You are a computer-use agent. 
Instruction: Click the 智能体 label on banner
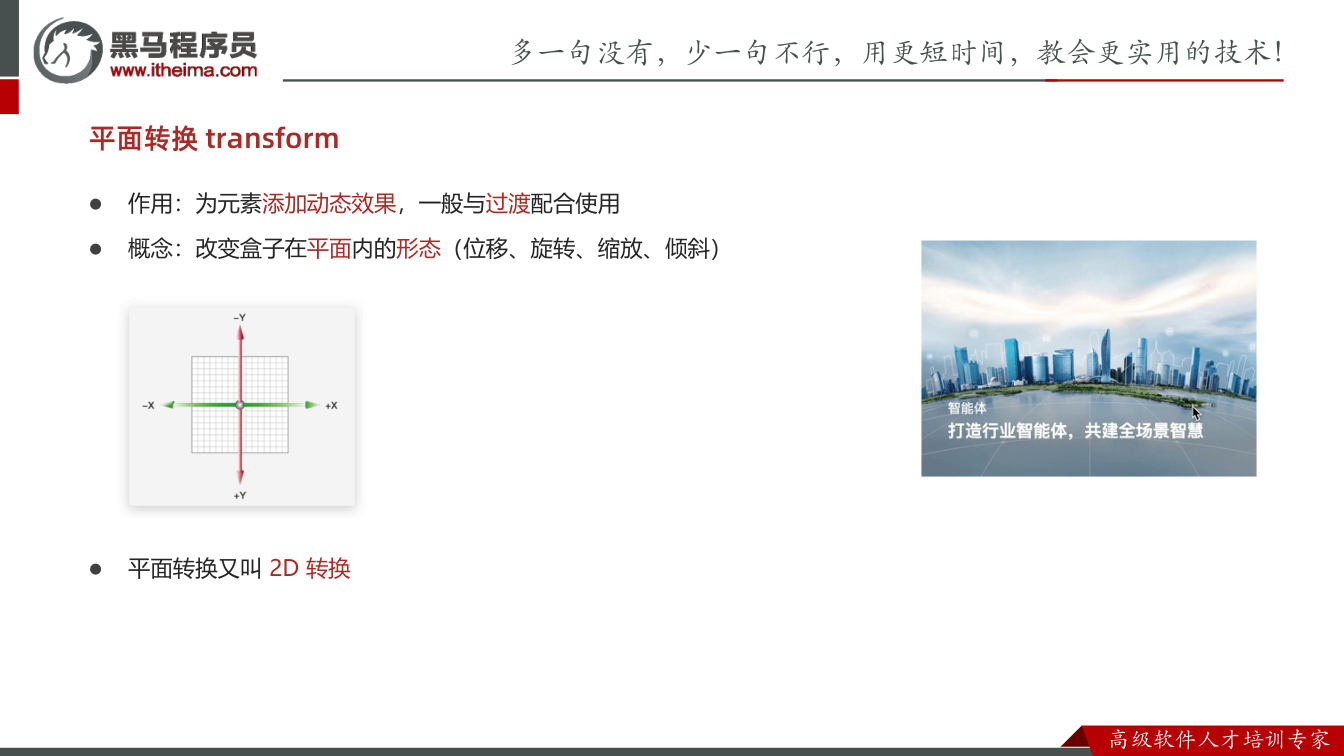click(x=967, y=408)
